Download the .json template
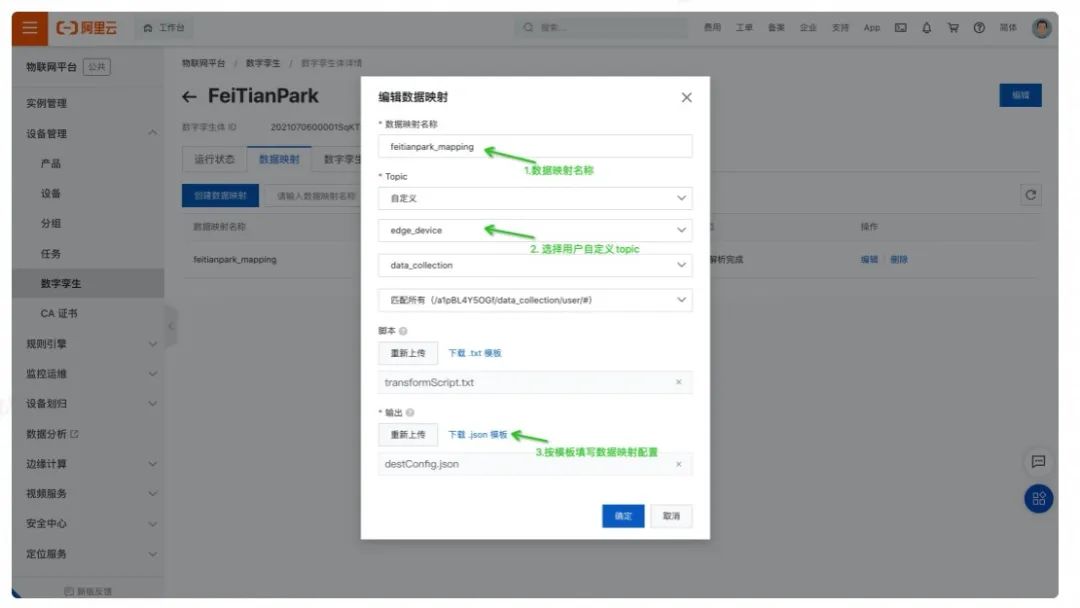This screenshot has width=1080, height=608. [477, 434]
